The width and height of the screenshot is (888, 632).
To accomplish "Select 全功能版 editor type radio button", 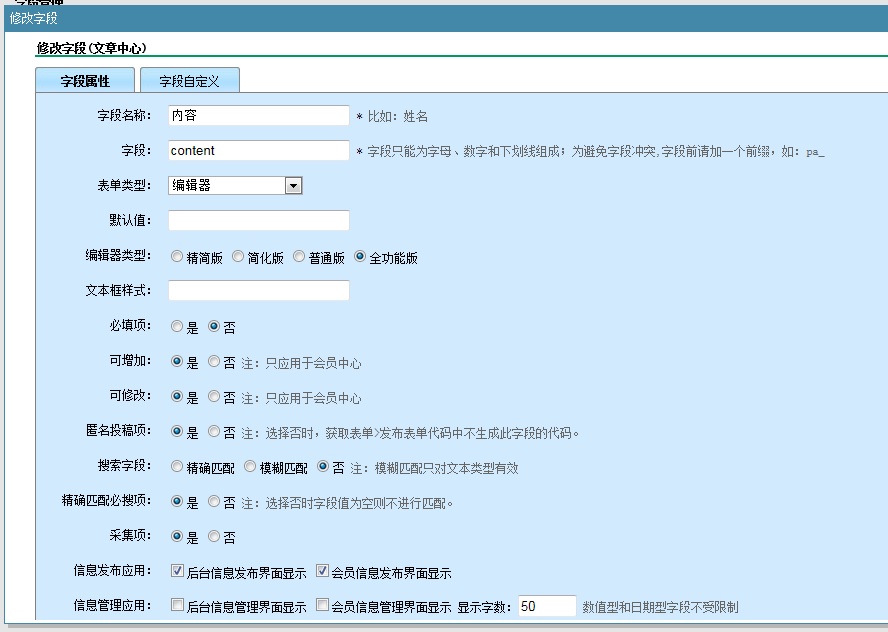I will 360,257.
